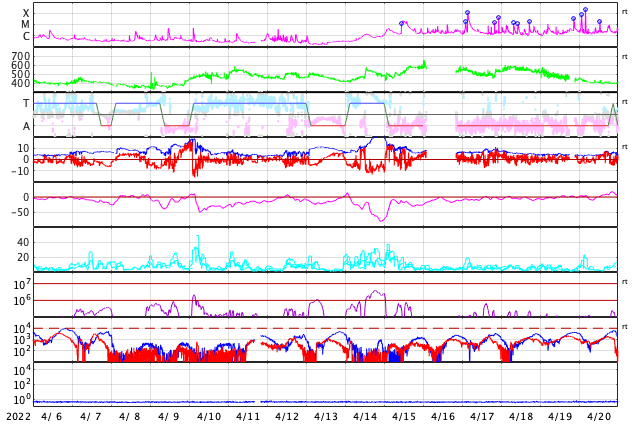Select the M flare class axis label

pos(26,25)
